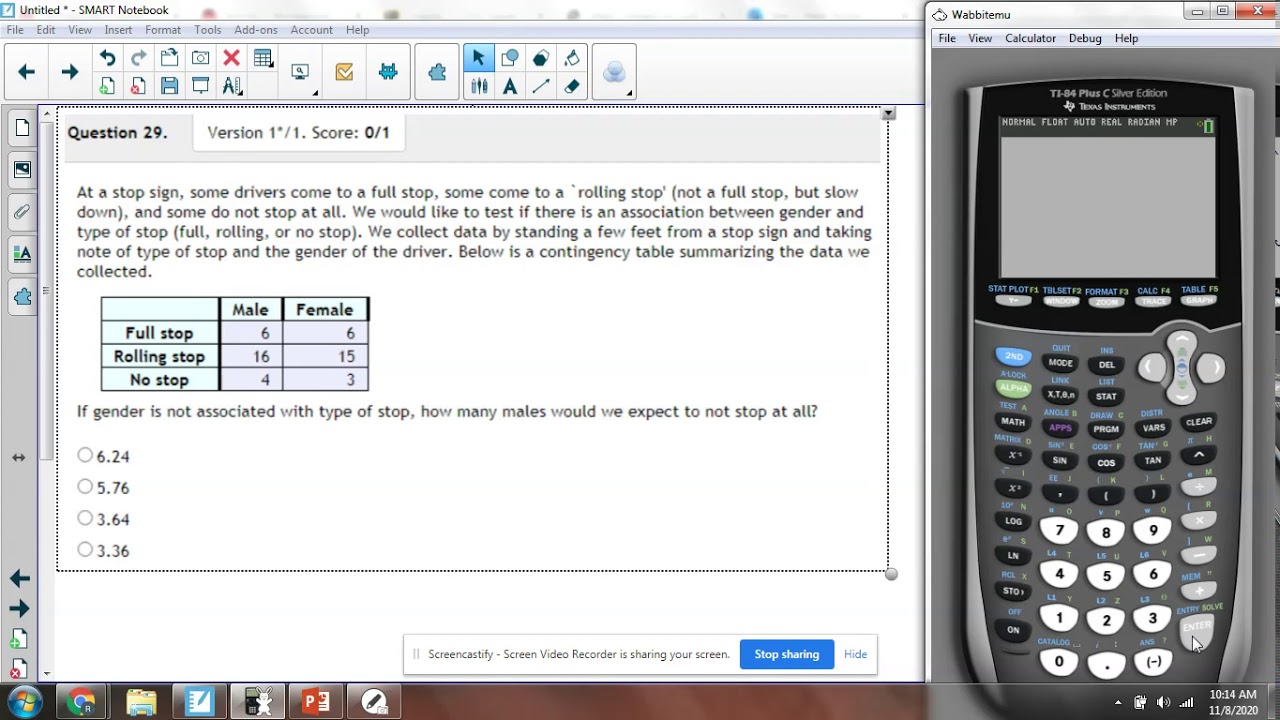This screenshot has height=720, width=1280.
Task: Select answer option 3.36
Action: 85,550
